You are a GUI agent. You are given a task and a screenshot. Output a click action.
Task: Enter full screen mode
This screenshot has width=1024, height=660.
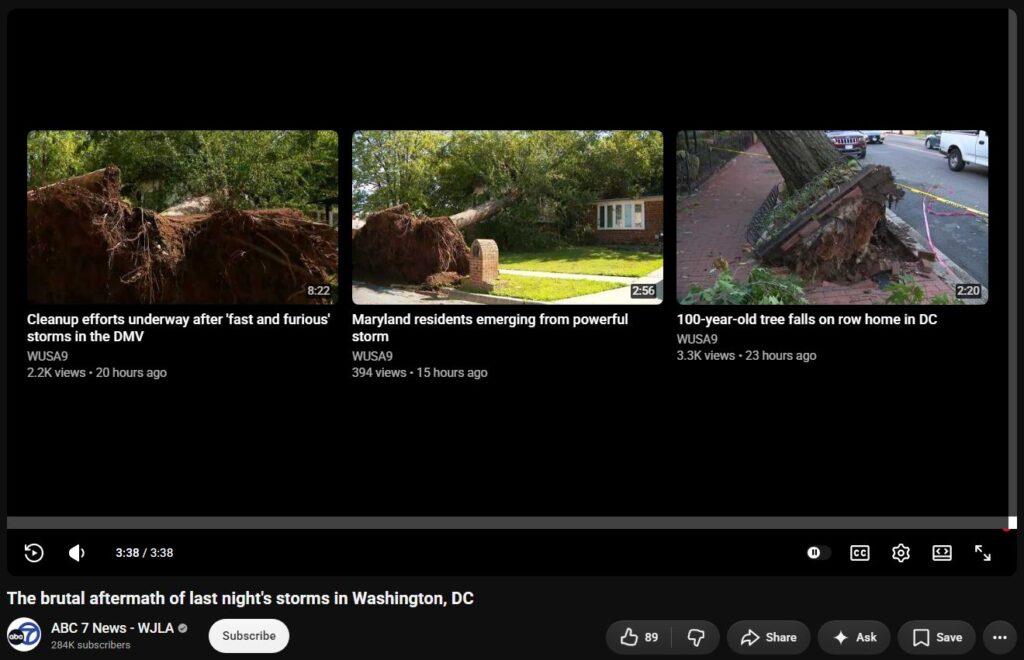point(983,553)
